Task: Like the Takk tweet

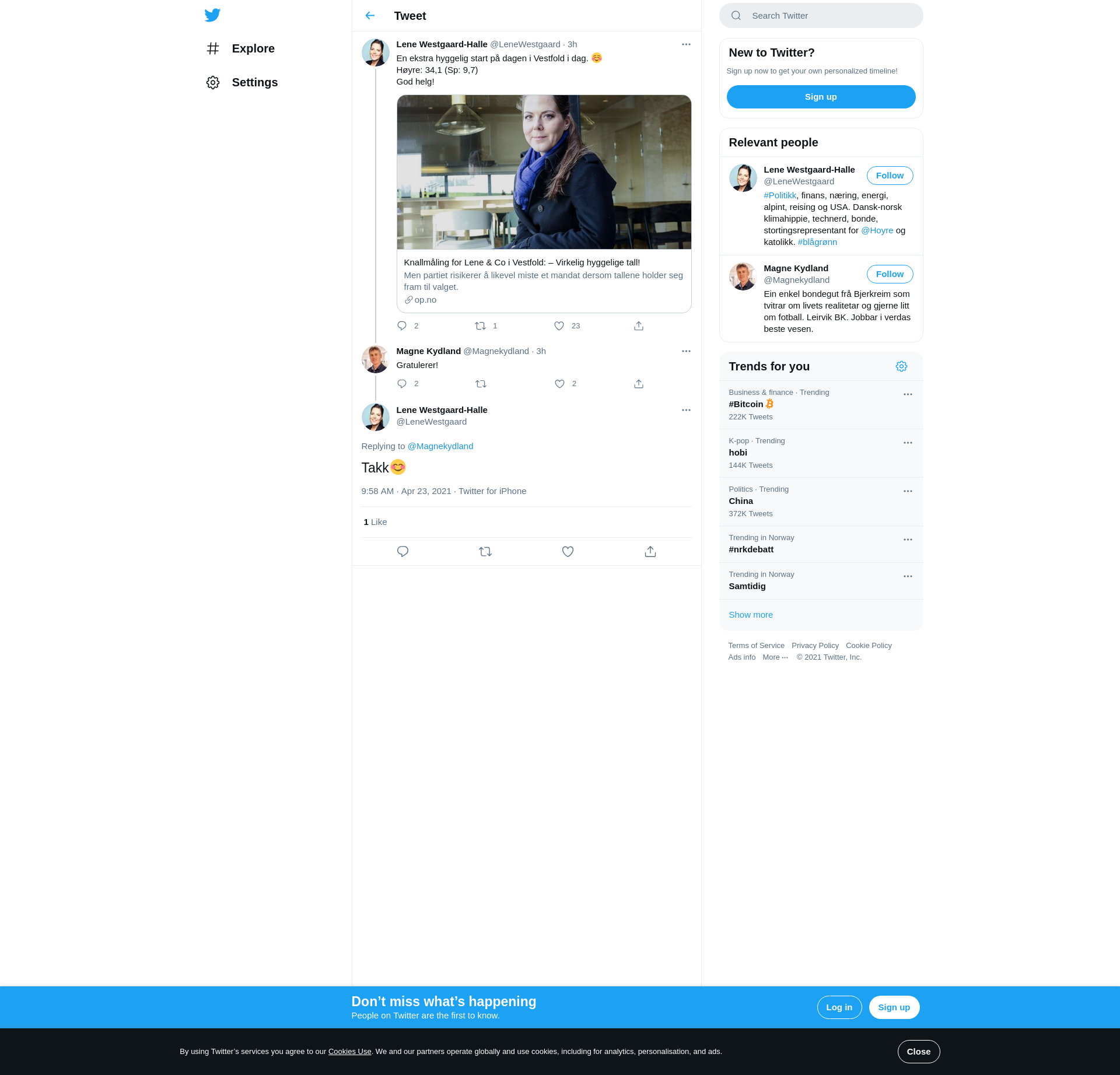Action: 568,552
